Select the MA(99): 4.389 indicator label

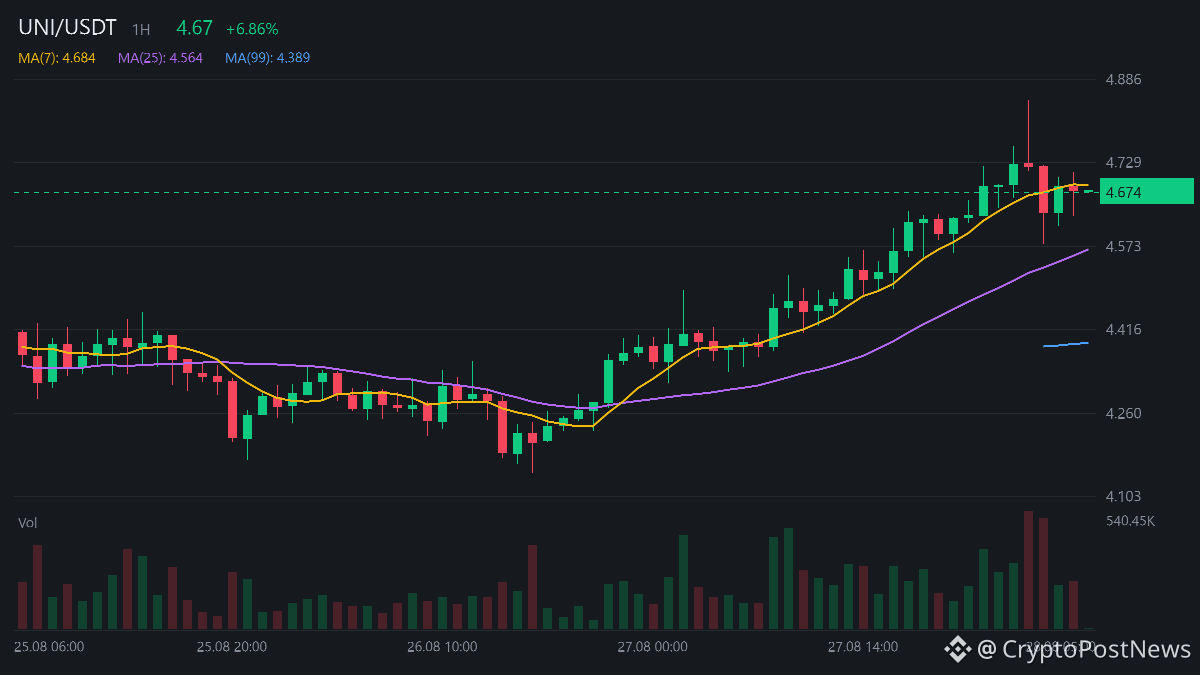click(267, 58)
